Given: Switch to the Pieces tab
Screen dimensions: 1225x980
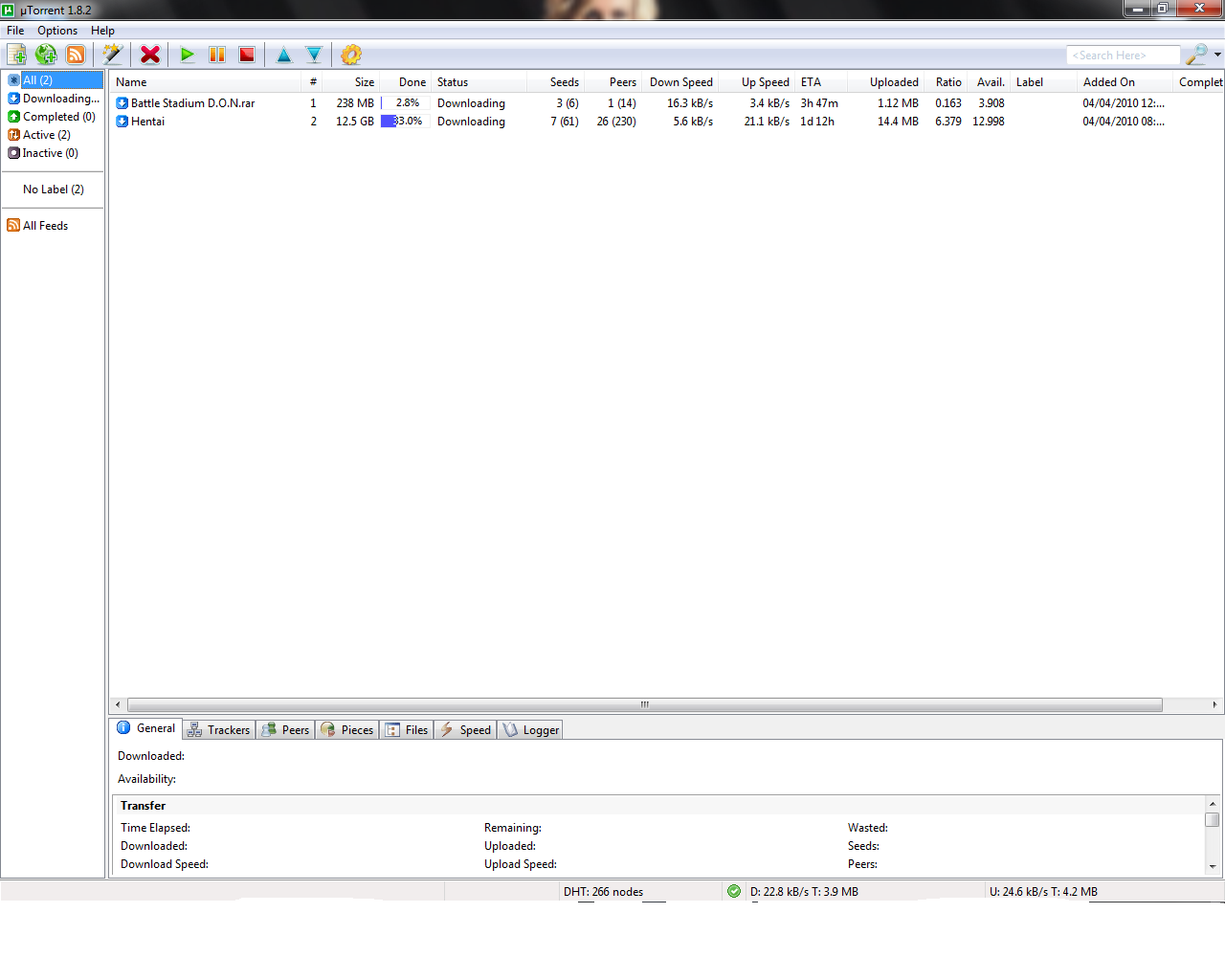Looking at the screenshot, I should click(x=346, y=730).
